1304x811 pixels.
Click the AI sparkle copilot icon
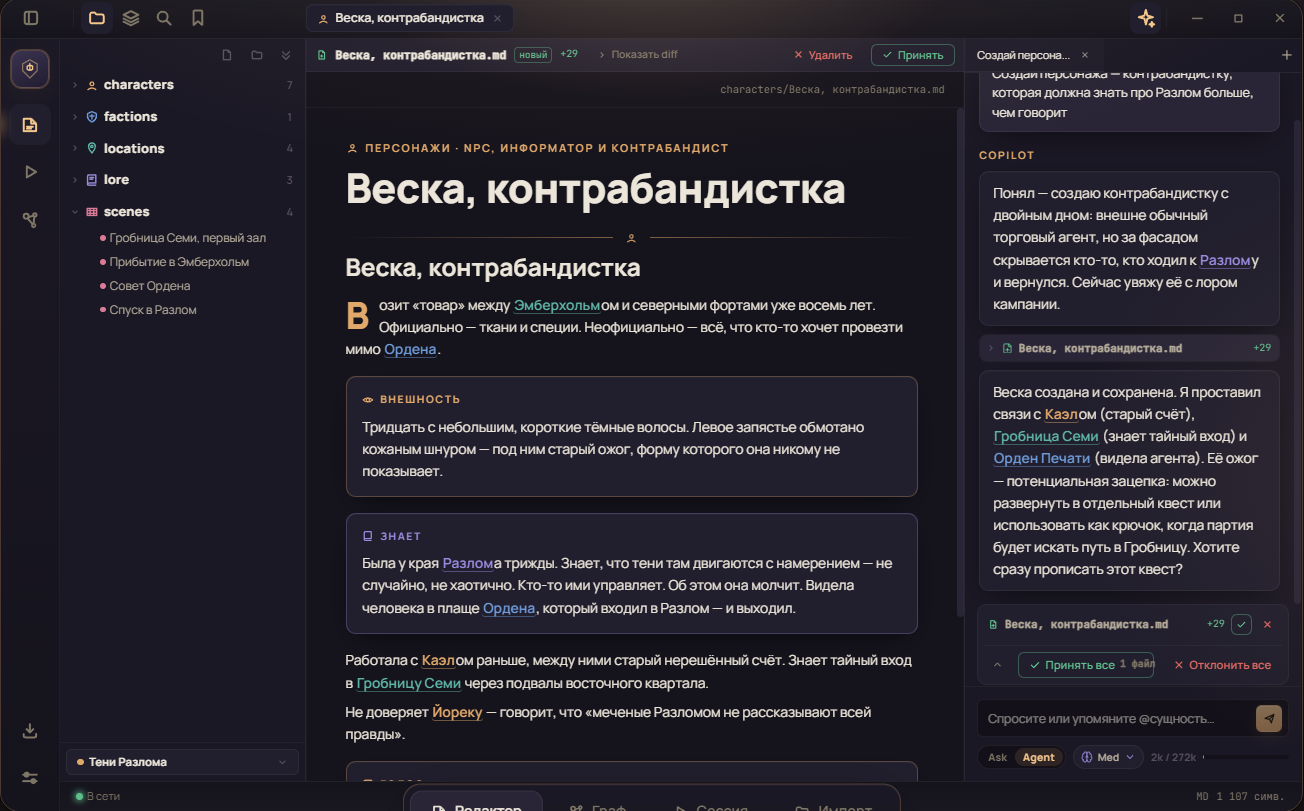pos(1146,18)
